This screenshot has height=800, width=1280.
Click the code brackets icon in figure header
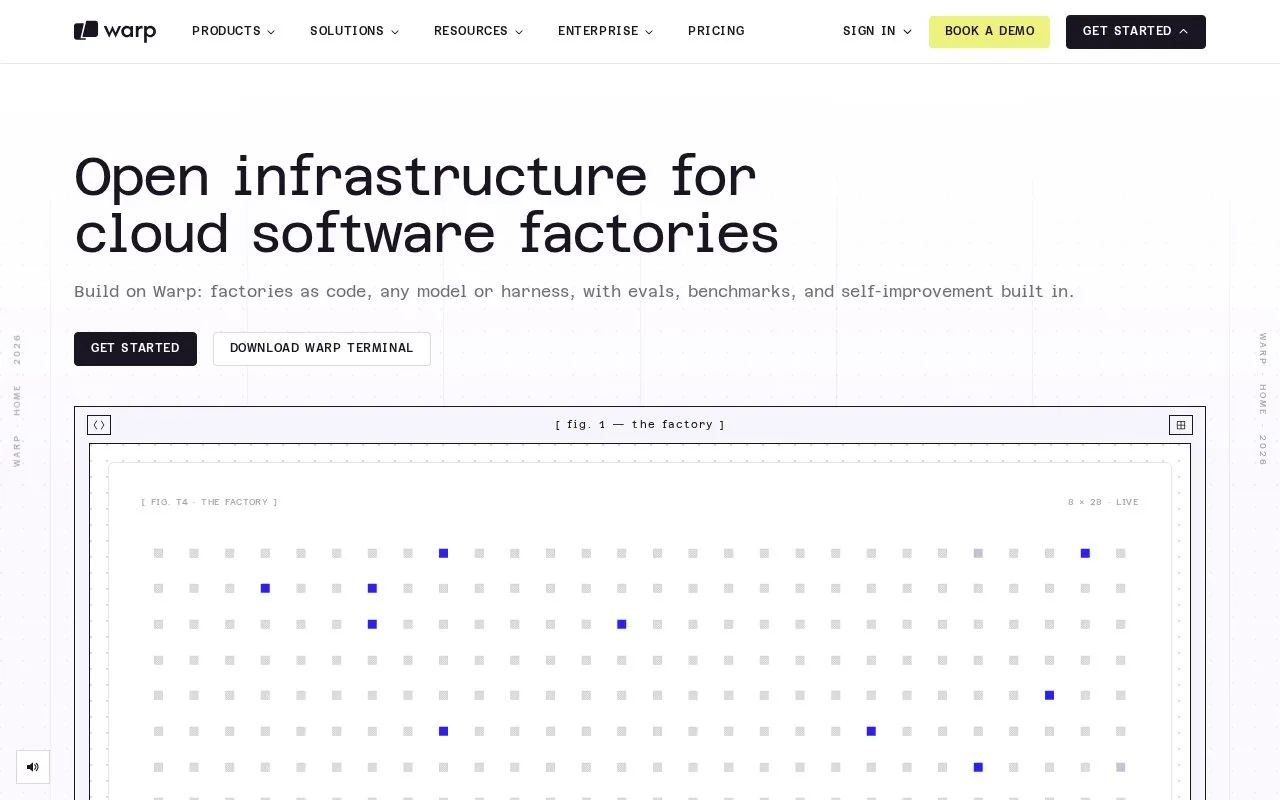[99, 425]
